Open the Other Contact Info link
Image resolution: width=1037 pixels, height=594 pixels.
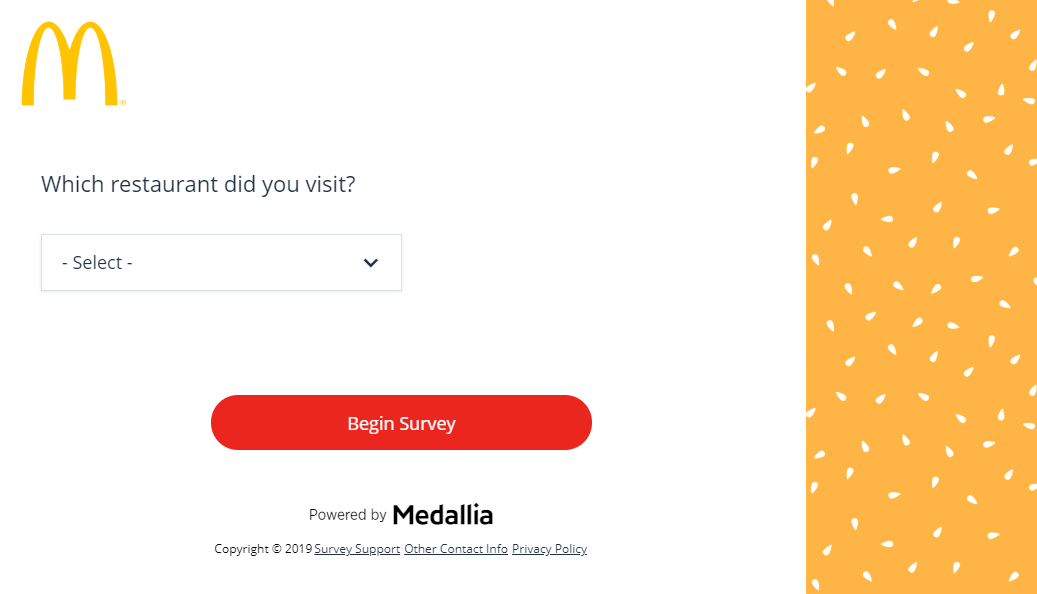point(455,548)
